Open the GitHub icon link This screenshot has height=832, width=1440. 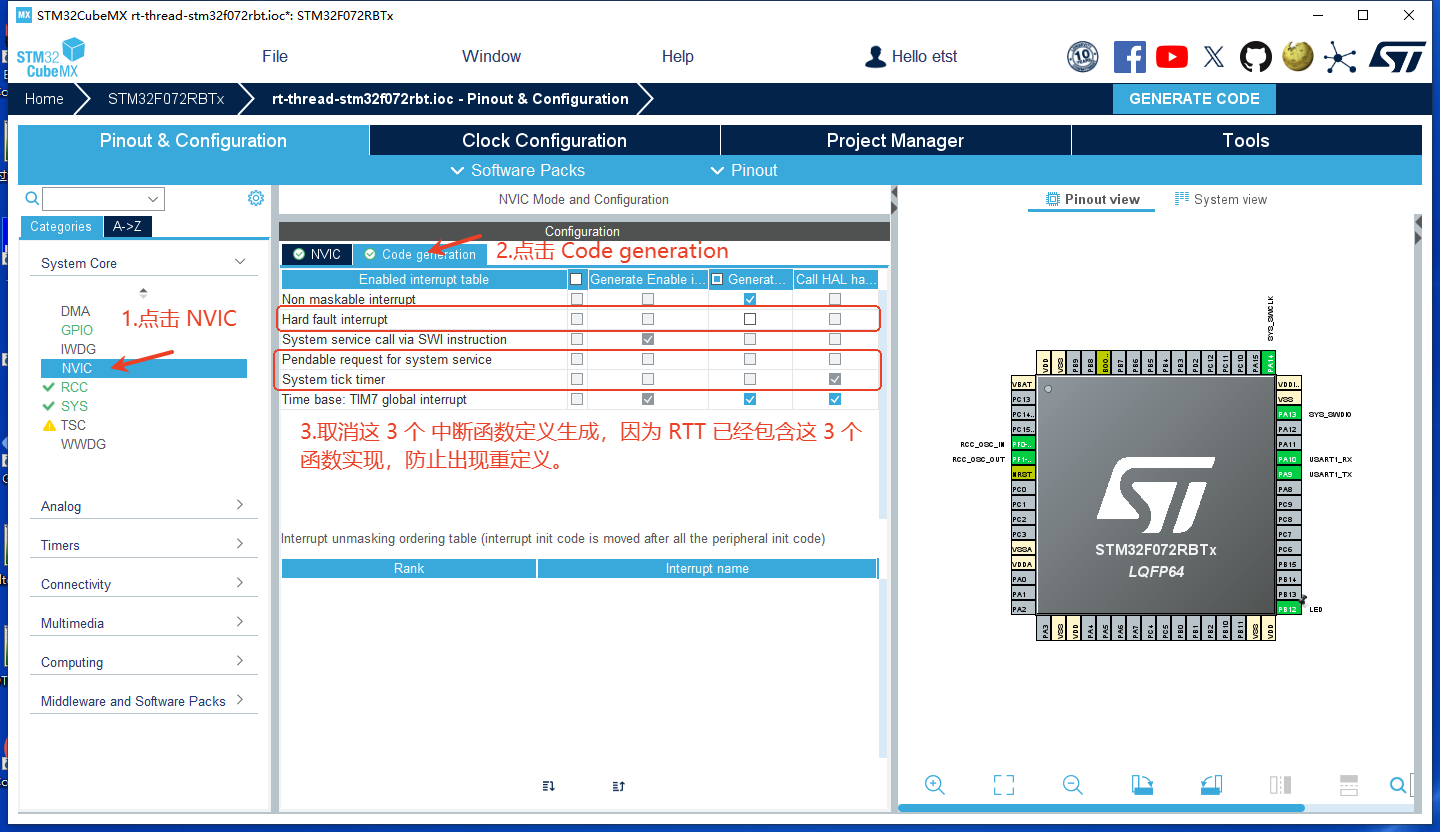coord(1256,57)
